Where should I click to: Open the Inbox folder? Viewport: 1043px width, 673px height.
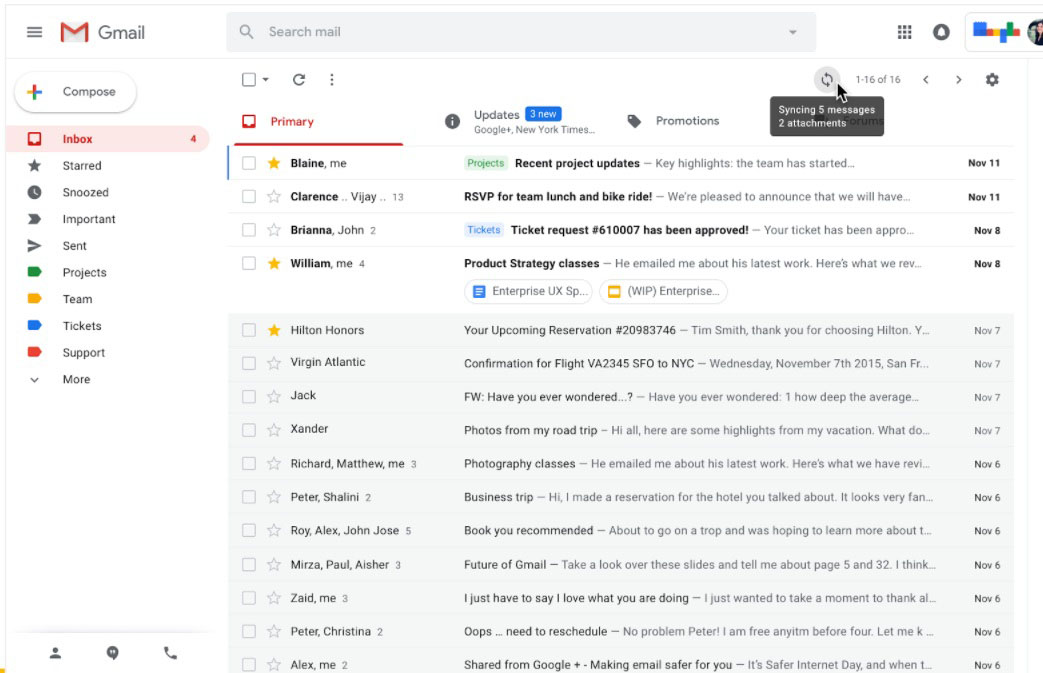click(x=108, y=139)
